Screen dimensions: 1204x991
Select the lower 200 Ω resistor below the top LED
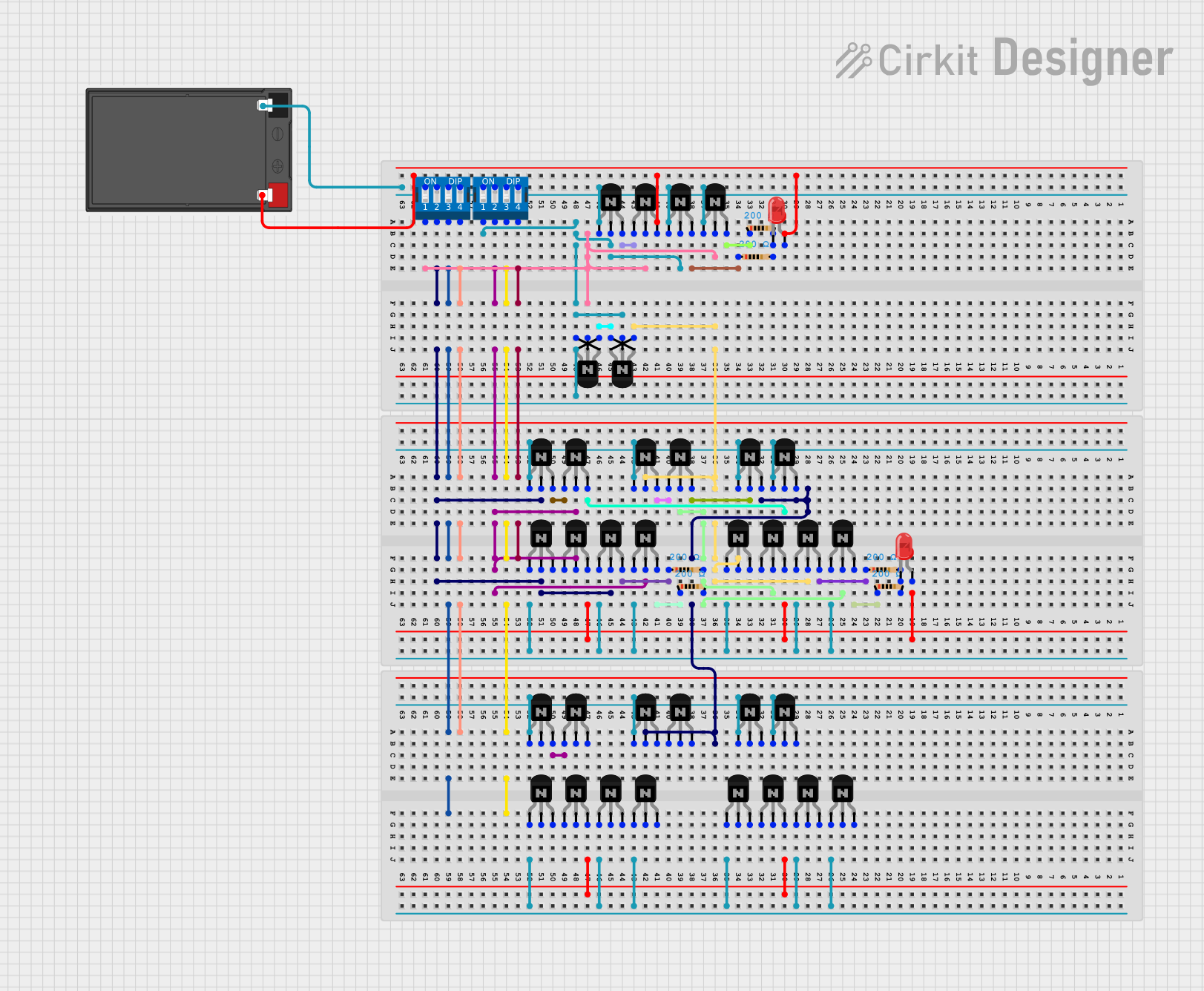(755, 257)
